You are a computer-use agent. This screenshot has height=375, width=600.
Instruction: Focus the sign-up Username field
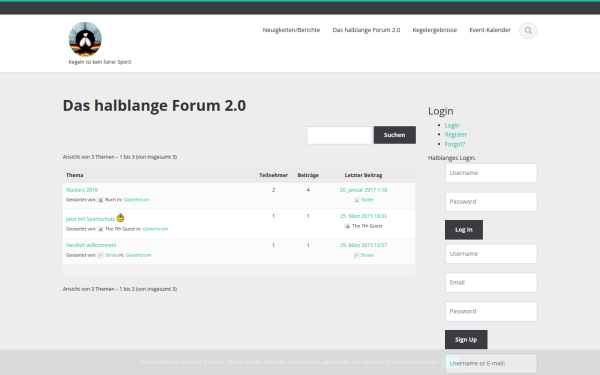(491, 254)
